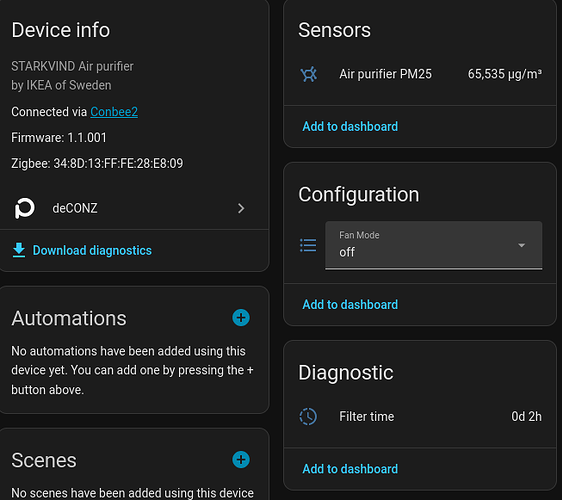Click the 0d 2h filter time value

[x=527, y=416]
